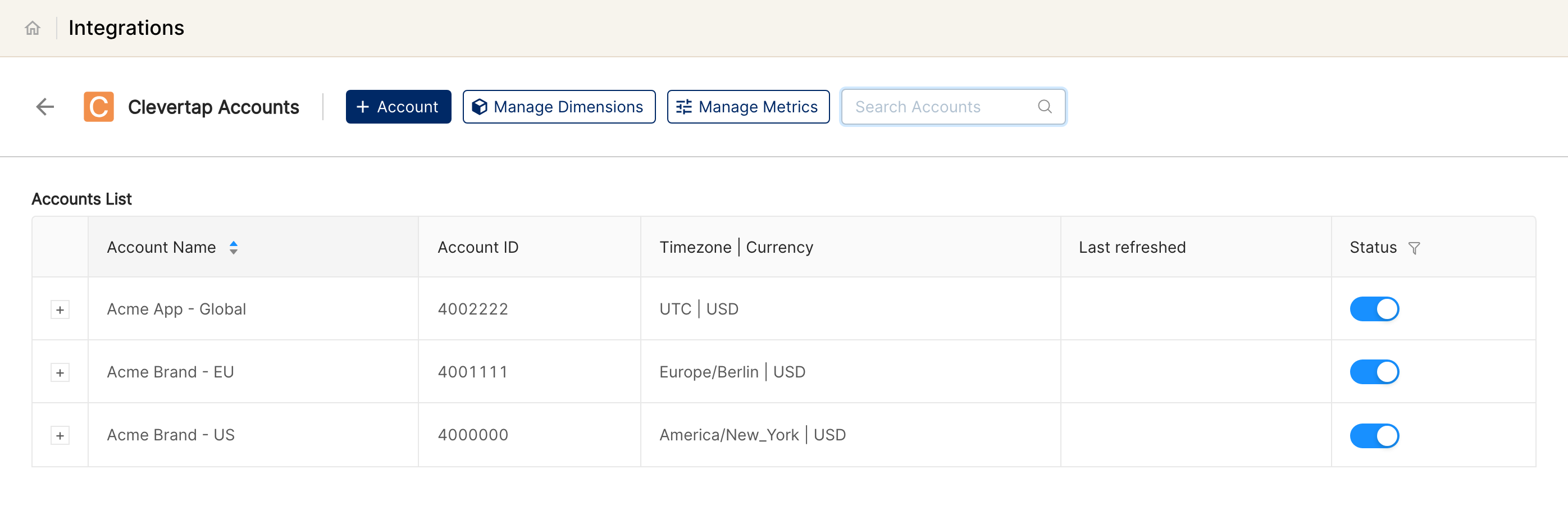1568x519 pixels.
Task: Disable the Acme App - Global account
Action: (1374, 309)
